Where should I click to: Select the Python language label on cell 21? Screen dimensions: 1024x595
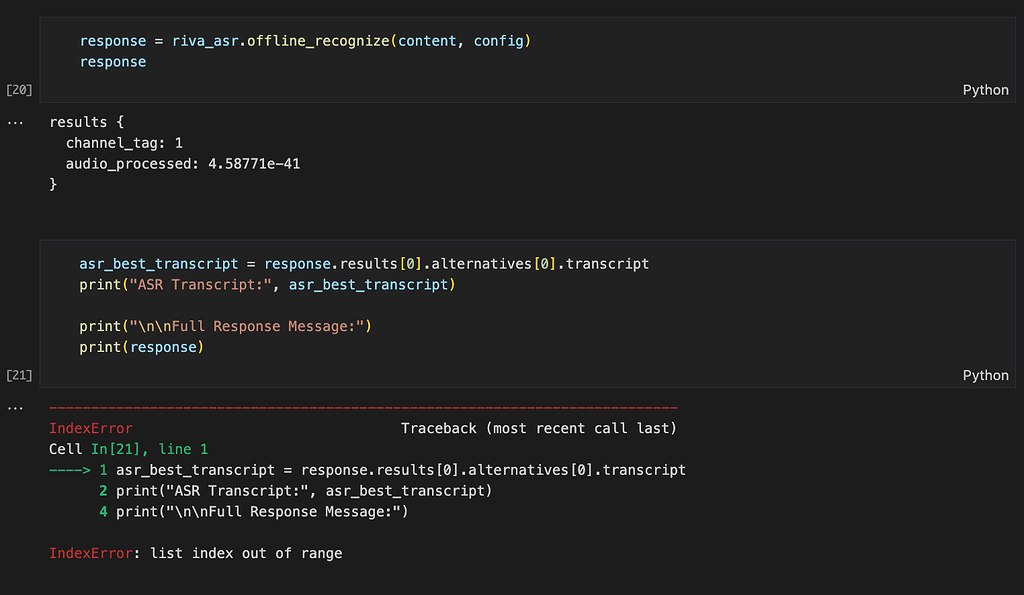click(x=985, y=376)
